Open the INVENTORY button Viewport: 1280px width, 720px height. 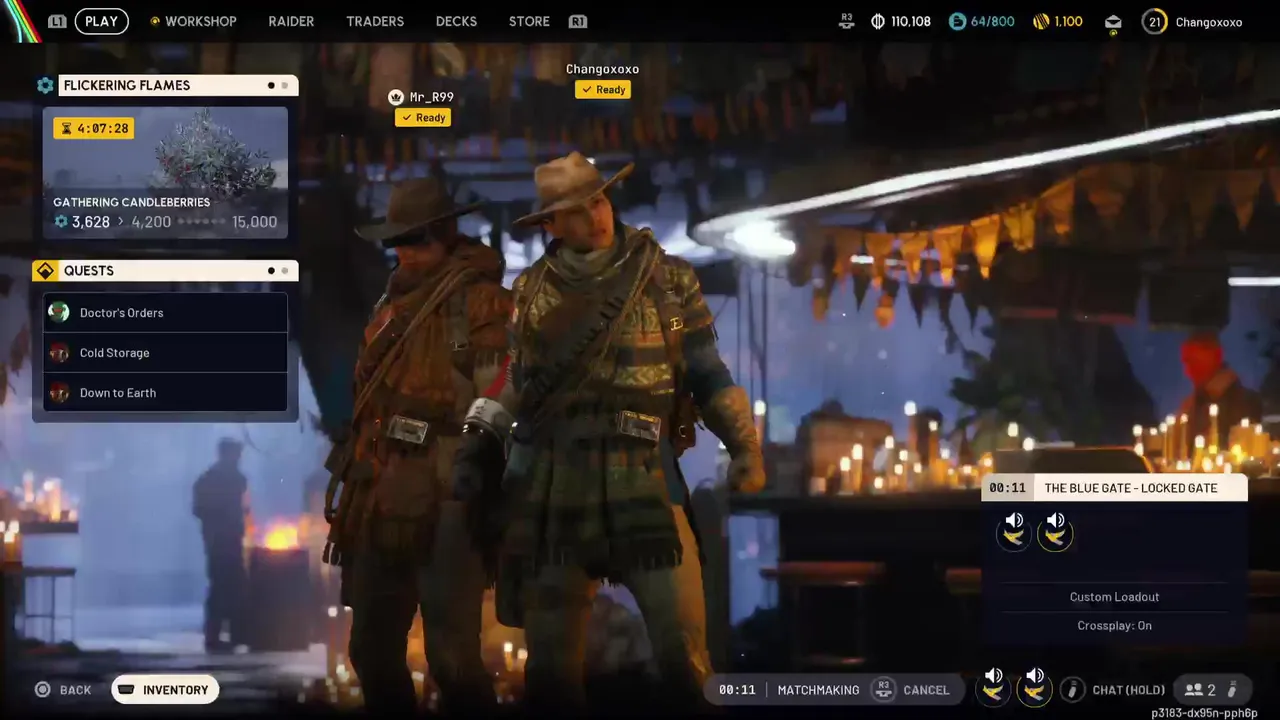165,690
